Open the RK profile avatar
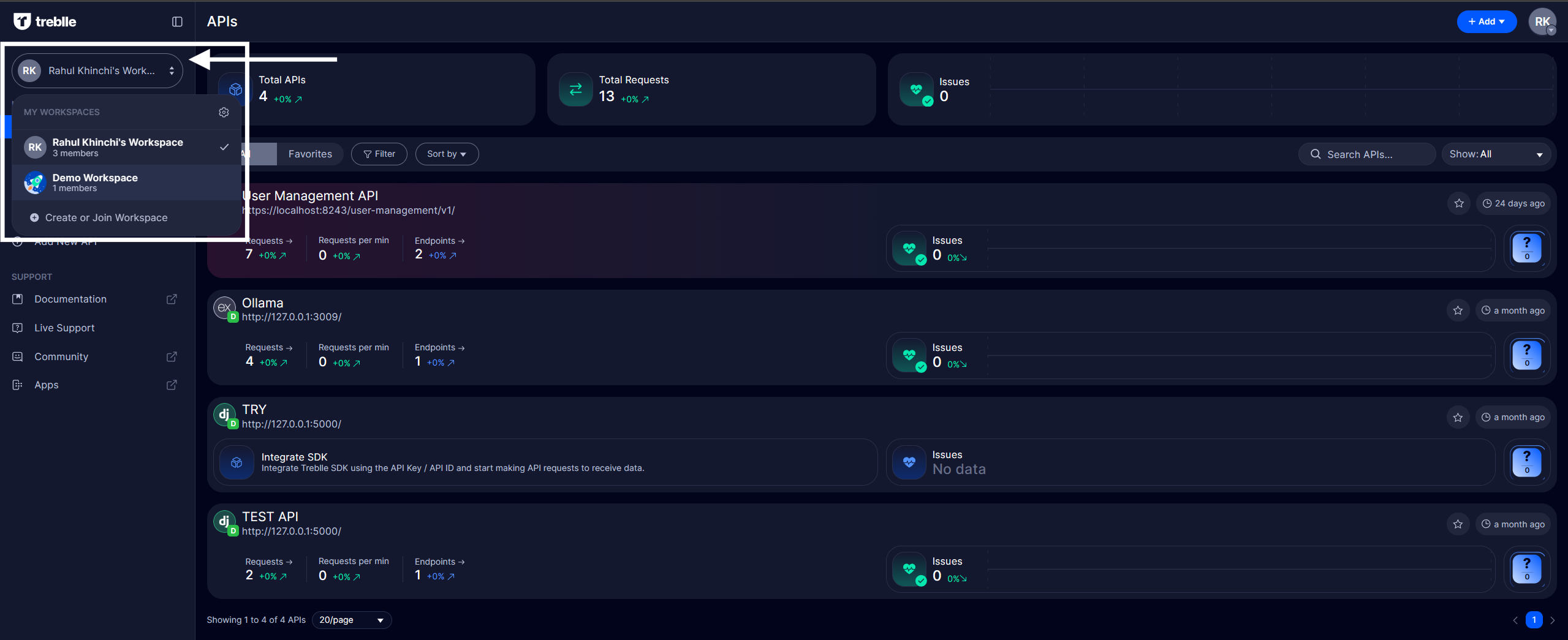Viewport: 1568px width, 640px height. tap(1542, 21)
